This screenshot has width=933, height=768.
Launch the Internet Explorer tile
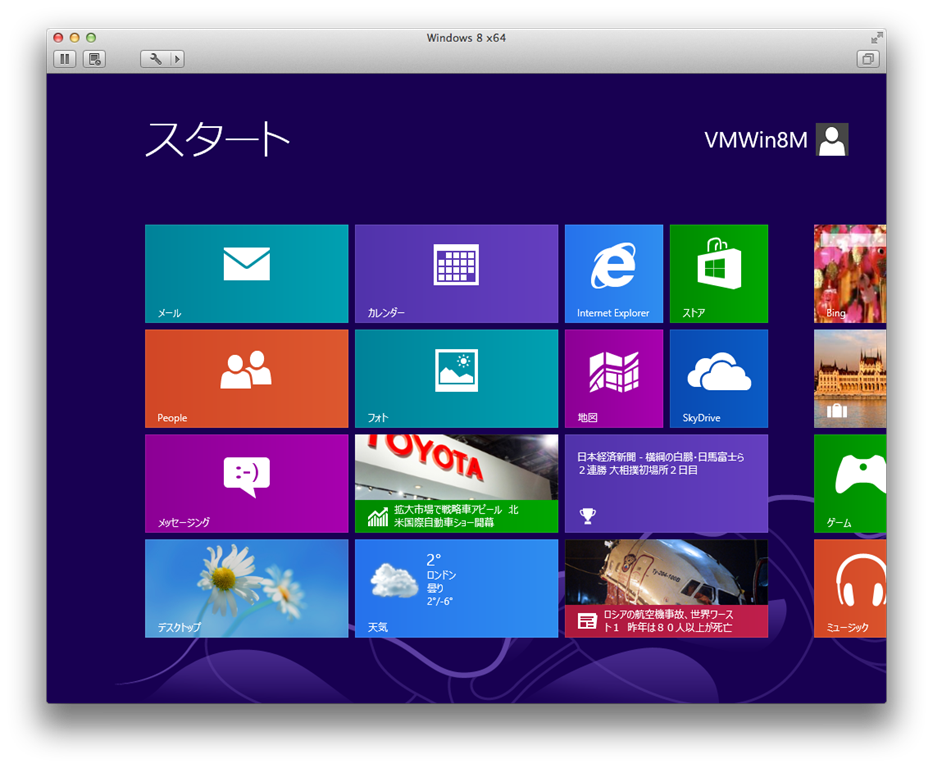[x=613, y=274]
